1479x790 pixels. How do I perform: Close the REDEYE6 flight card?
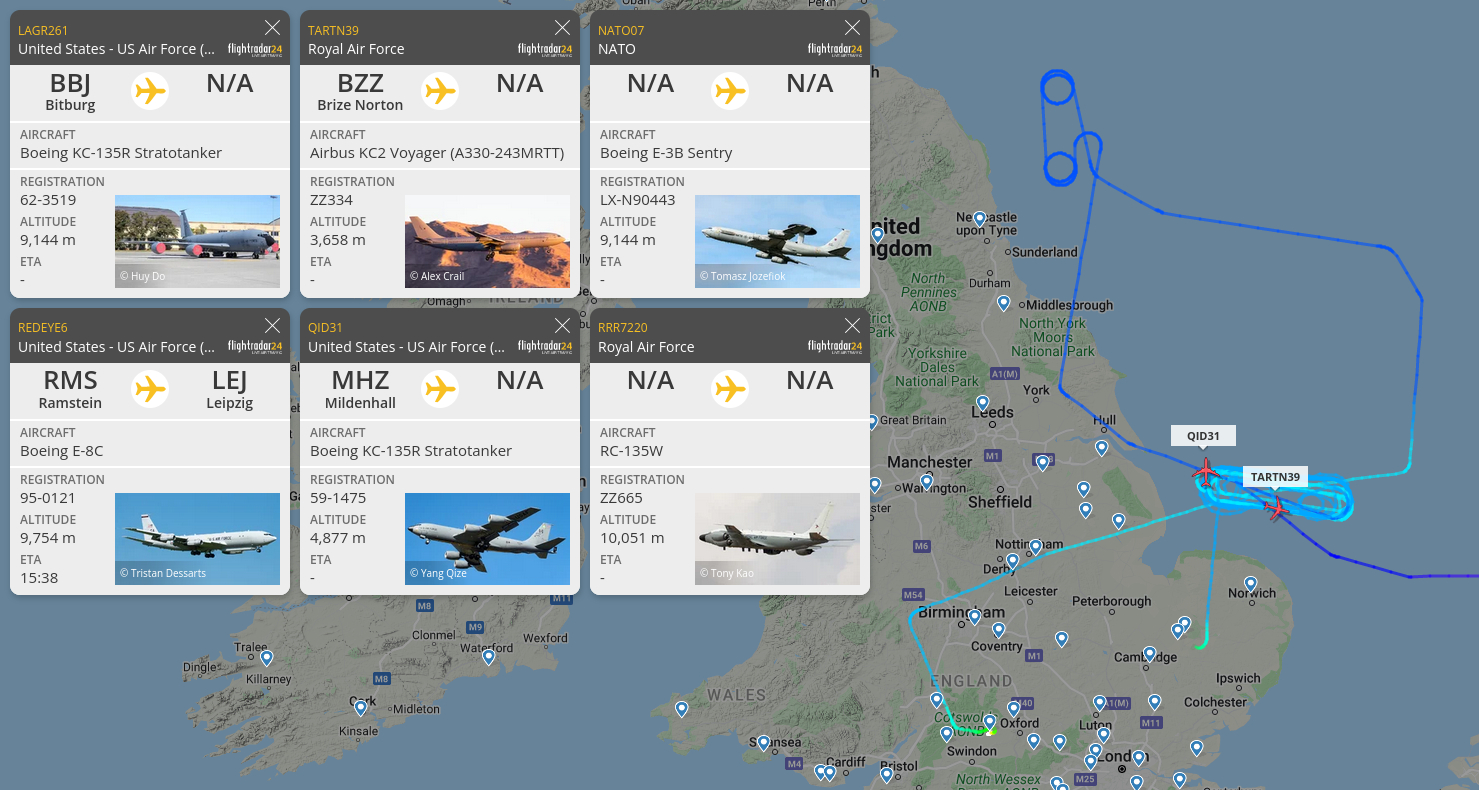pyautogui.click(x=272, y=326)
